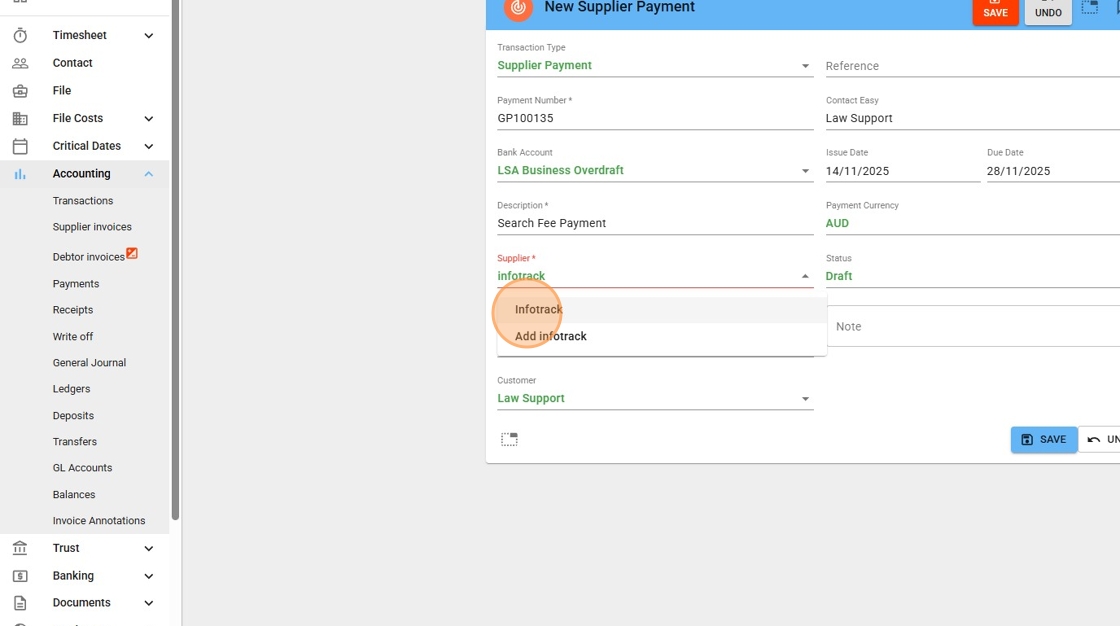Click the Critical Dates calendar icon

(20, 146)
